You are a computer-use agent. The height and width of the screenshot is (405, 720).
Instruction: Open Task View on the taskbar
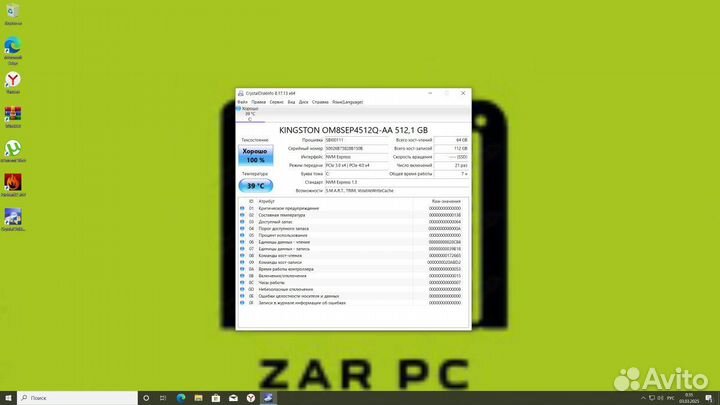coord(163,398)
